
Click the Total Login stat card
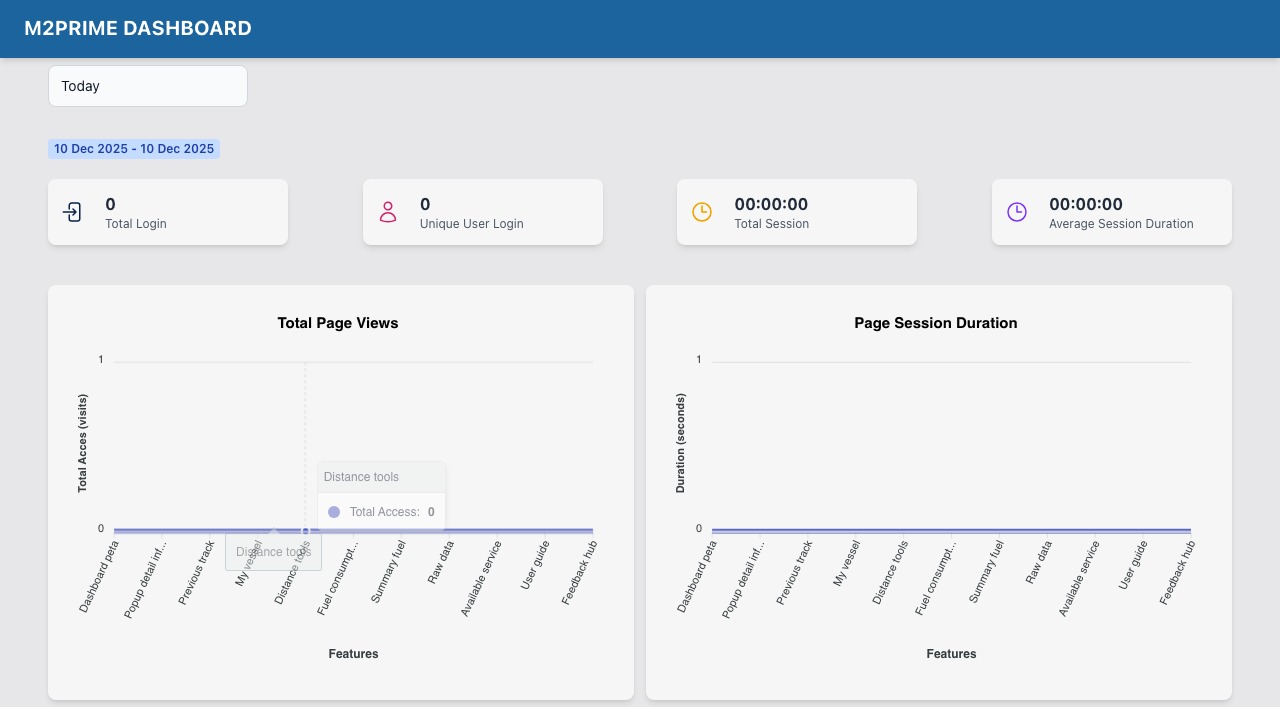point(168,212)
